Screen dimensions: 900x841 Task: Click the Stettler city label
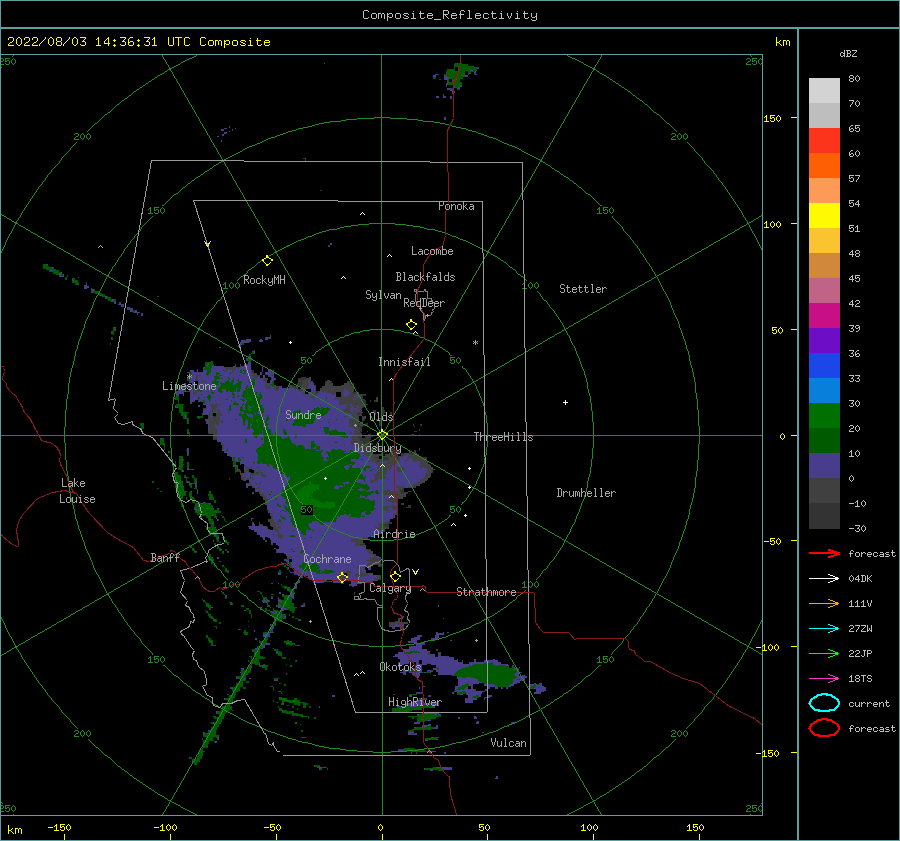[x=583, y=289]
